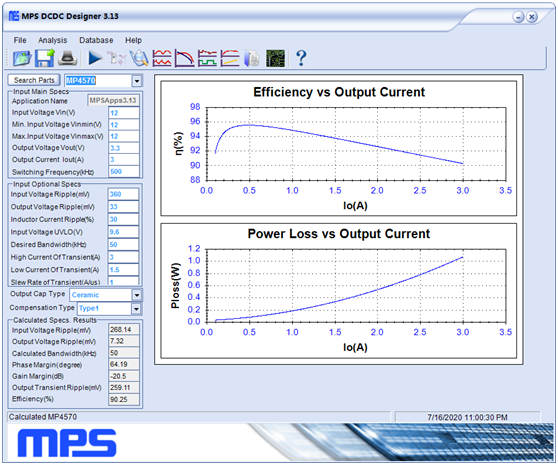Edit the Output Voltage Vout(V) field
Viewport: 558px width, 465px height.
tap(123, 148)
